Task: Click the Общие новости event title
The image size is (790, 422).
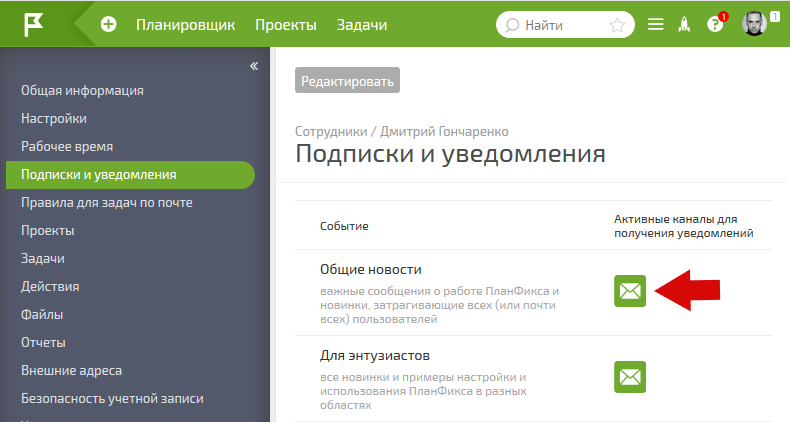Action: pyautogui.click(x=371, y=269)
